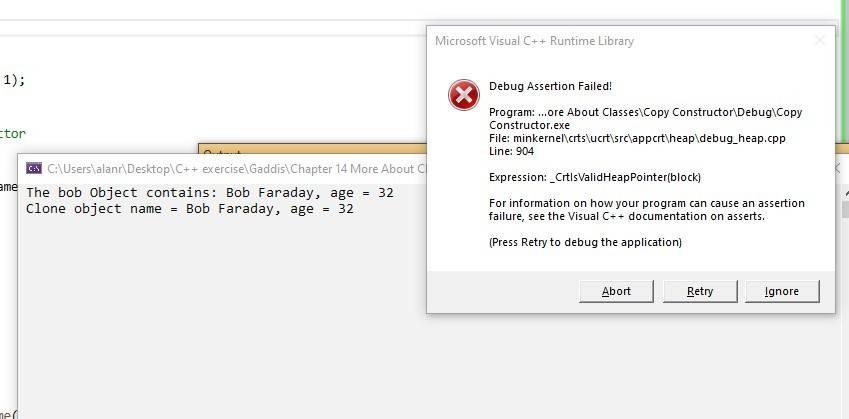Click the _CrtIsValidHeapPointer(block) expression text
849x419 pixels.
pos(595,177)
